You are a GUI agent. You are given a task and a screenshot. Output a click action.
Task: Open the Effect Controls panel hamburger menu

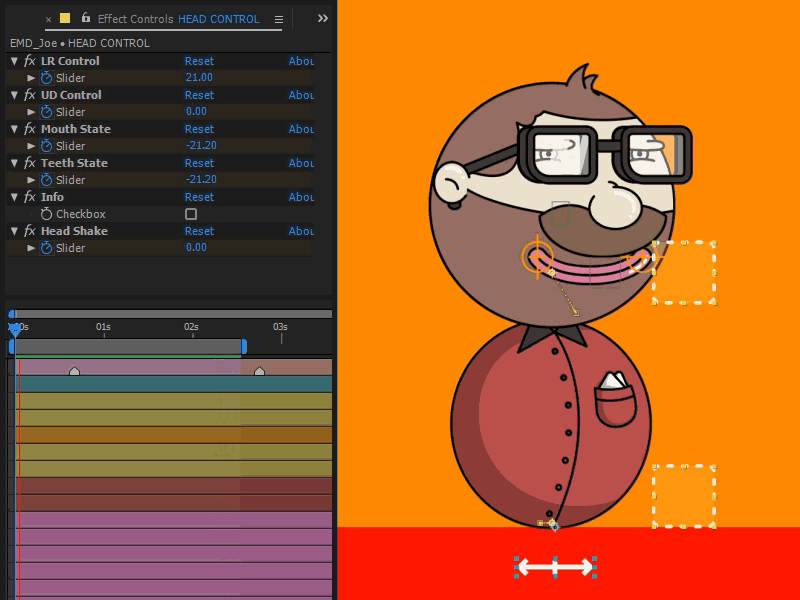277,18
